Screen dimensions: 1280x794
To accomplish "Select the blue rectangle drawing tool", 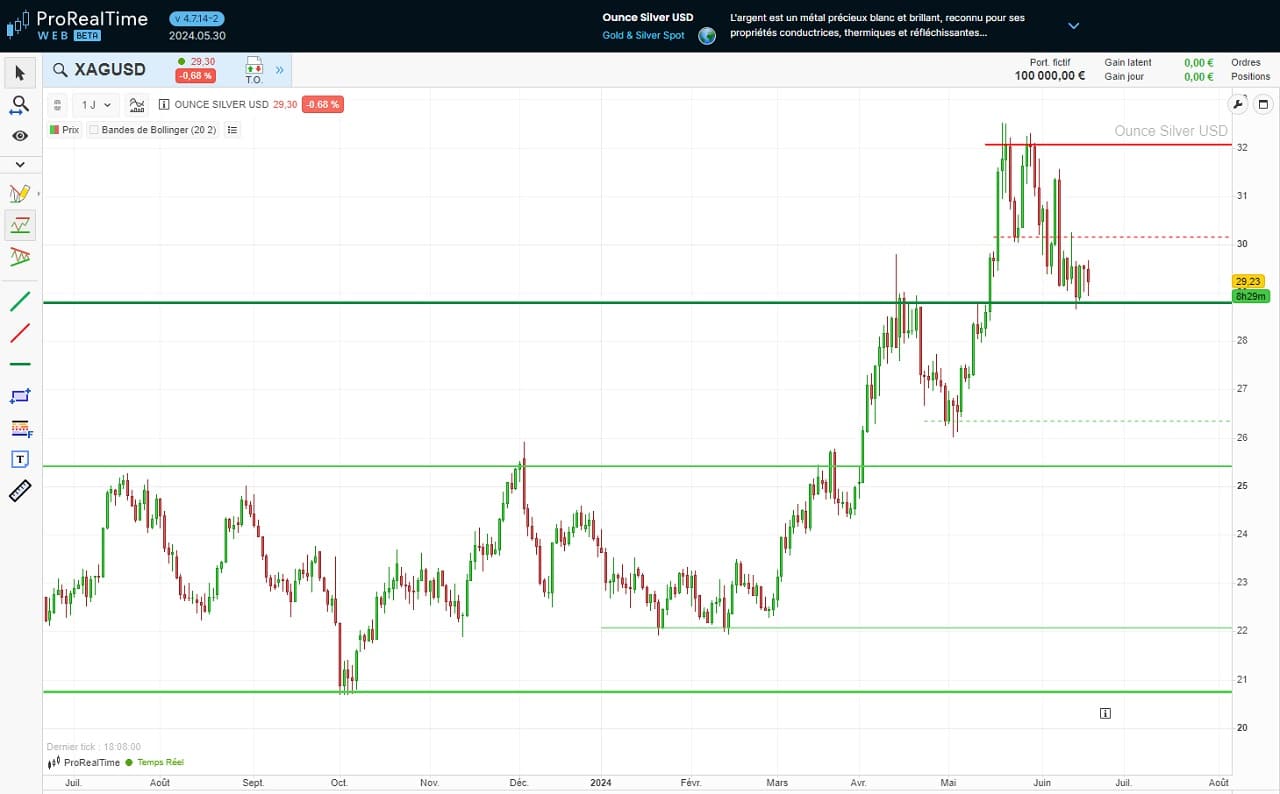I will pos(20,396).
